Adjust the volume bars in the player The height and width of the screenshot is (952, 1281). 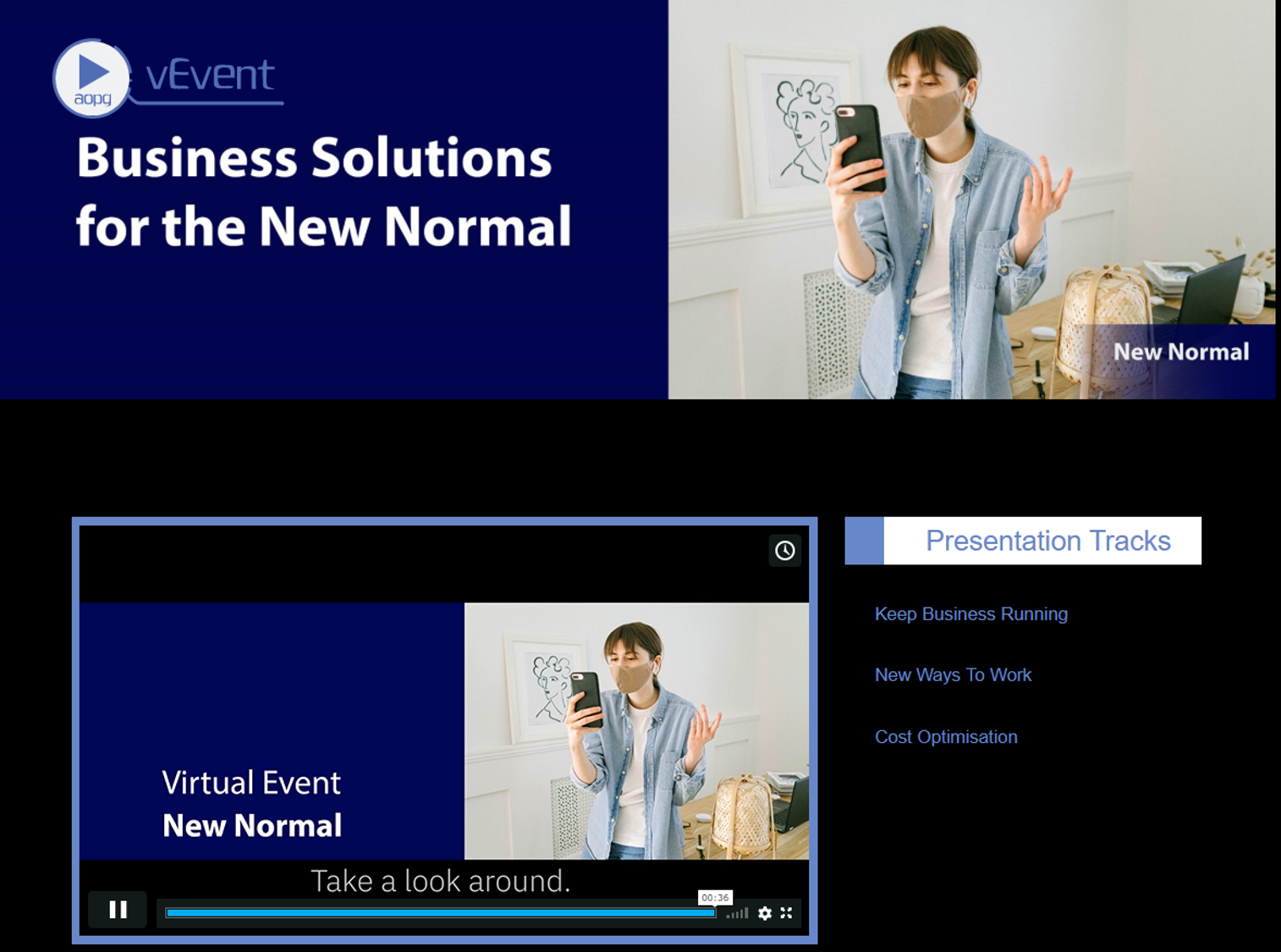[738, 913]
